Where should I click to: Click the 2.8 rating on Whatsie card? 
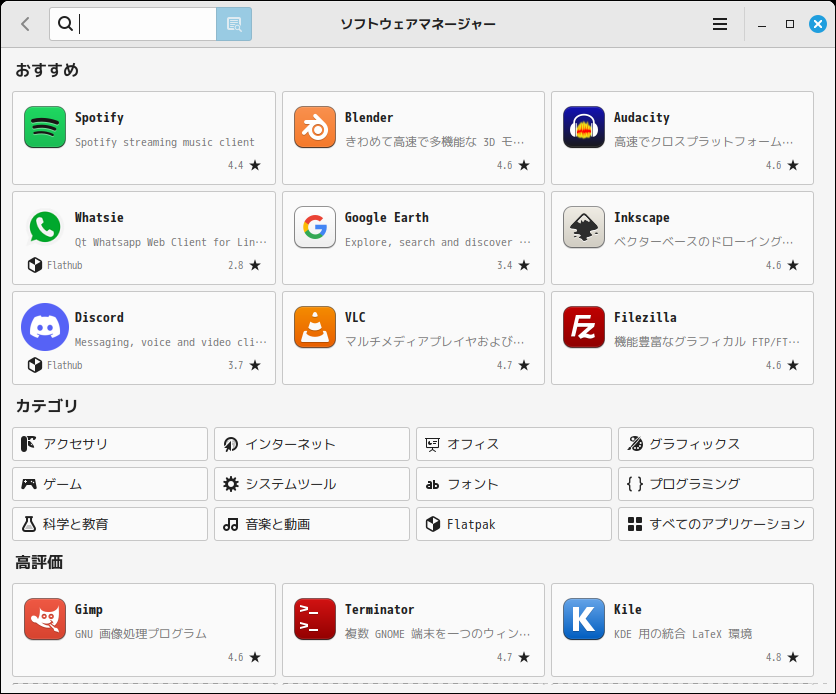pyautogui.click(x=236, y=265)
